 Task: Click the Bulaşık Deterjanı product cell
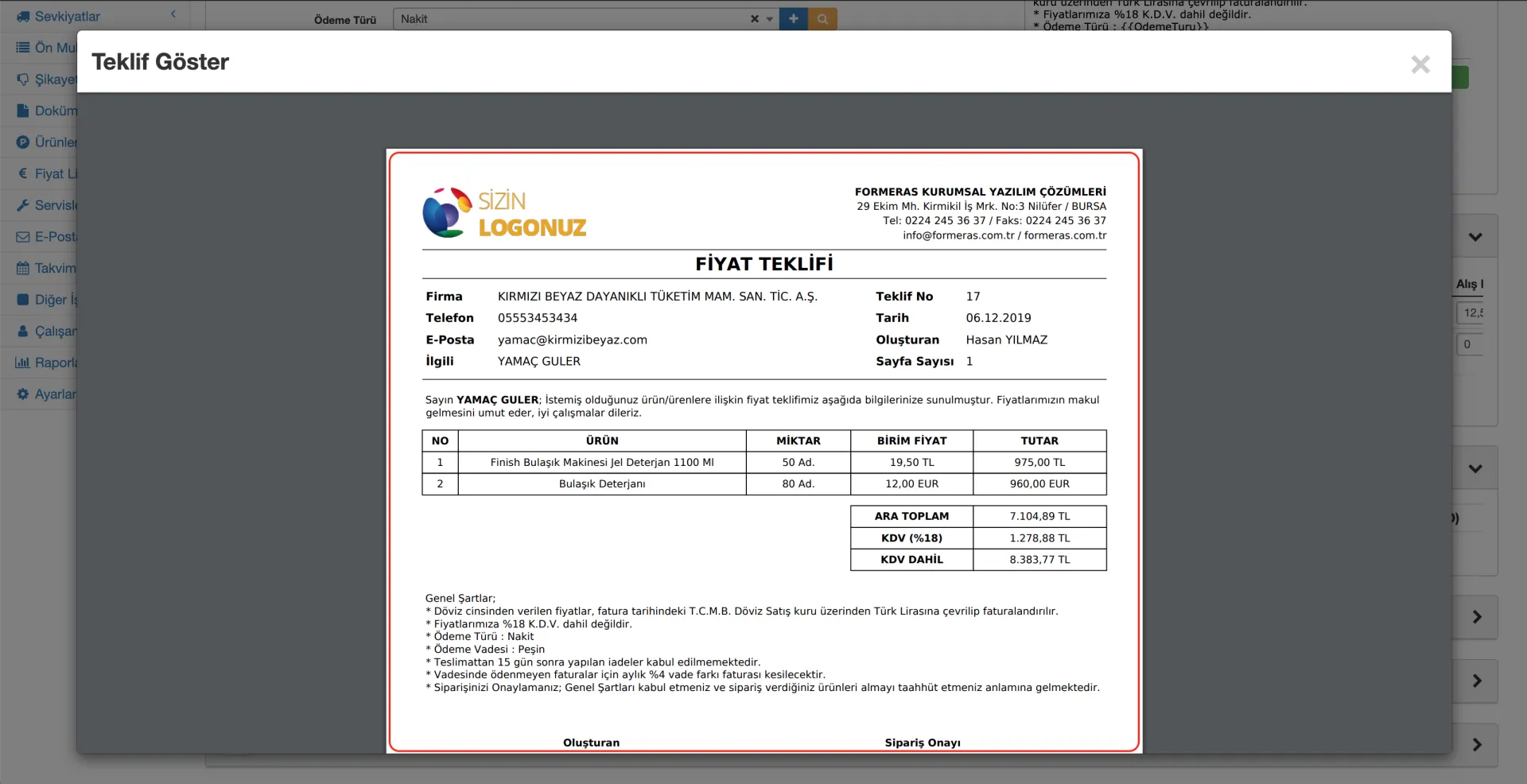[602, 484]
